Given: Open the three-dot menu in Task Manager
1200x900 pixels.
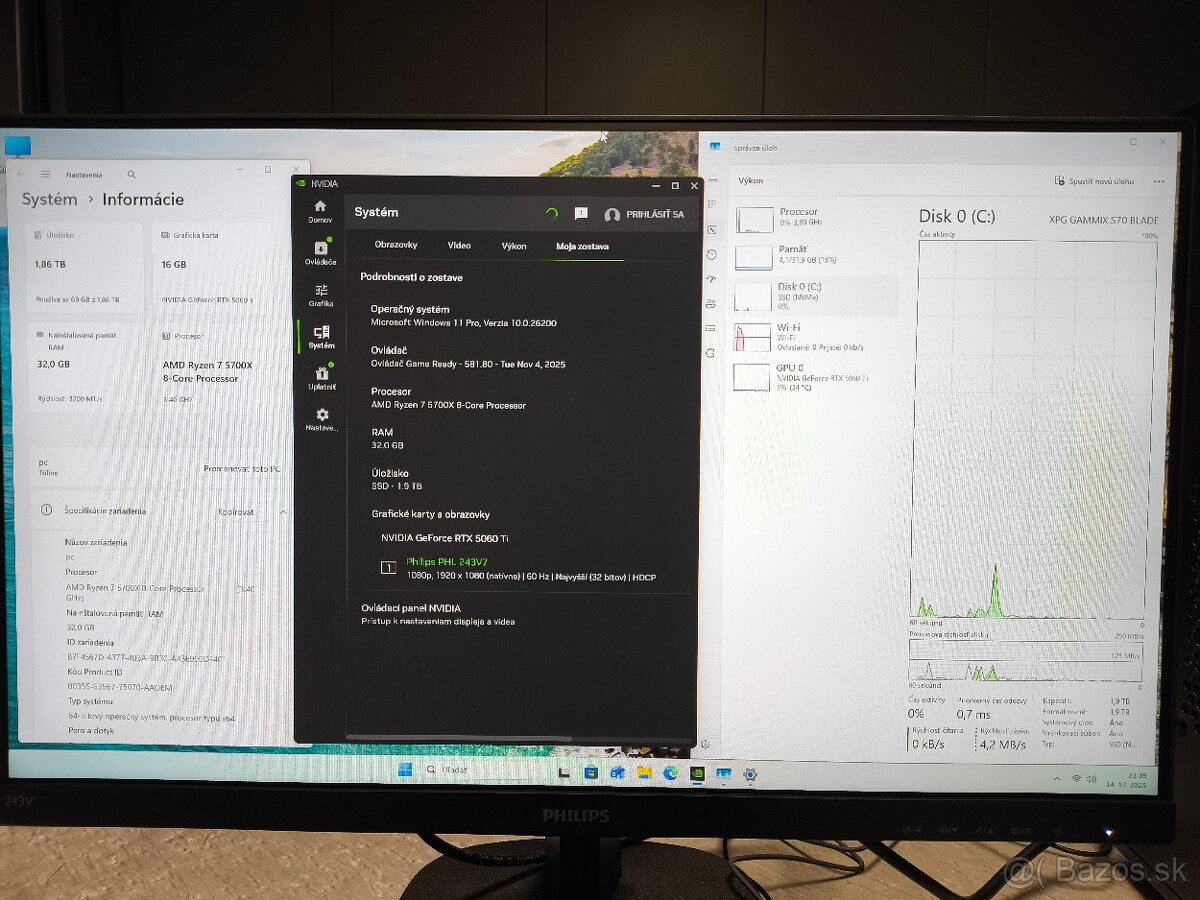Looking at the screenshot, I should pos(1158,180).
